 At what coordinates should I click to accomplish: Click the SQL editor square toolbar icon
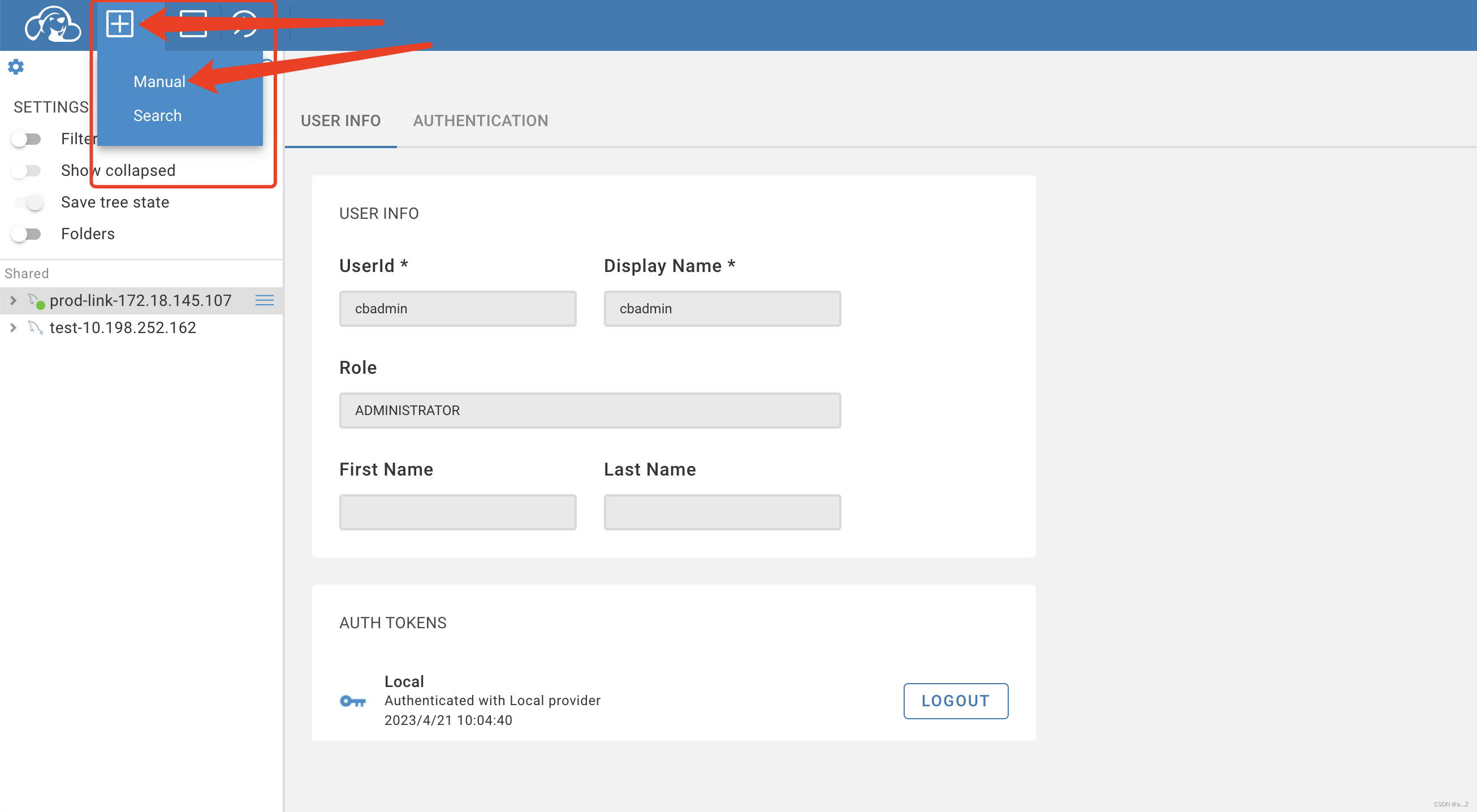click(193, 25)
